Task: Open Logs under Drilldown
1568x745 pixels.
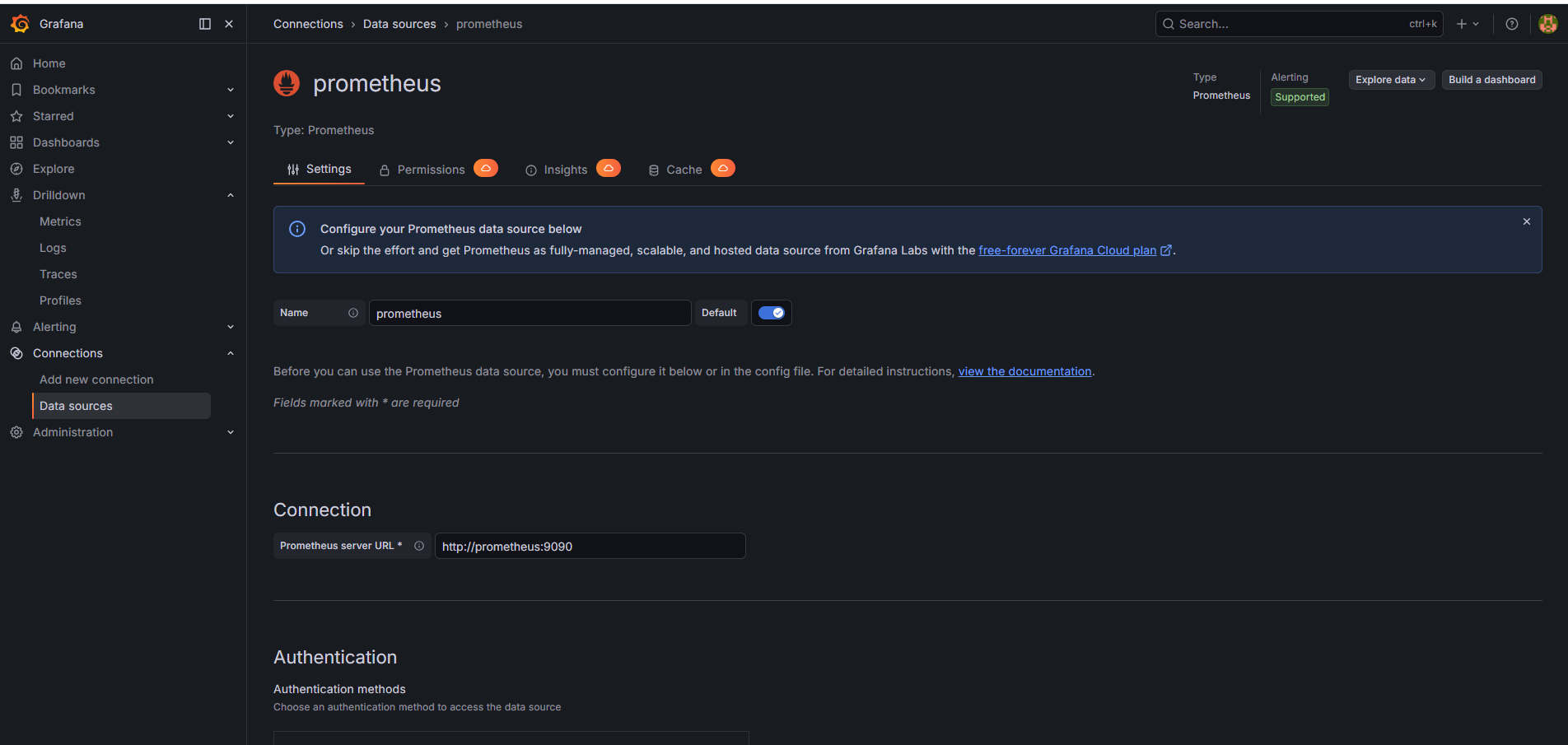Action: [53, 248]
